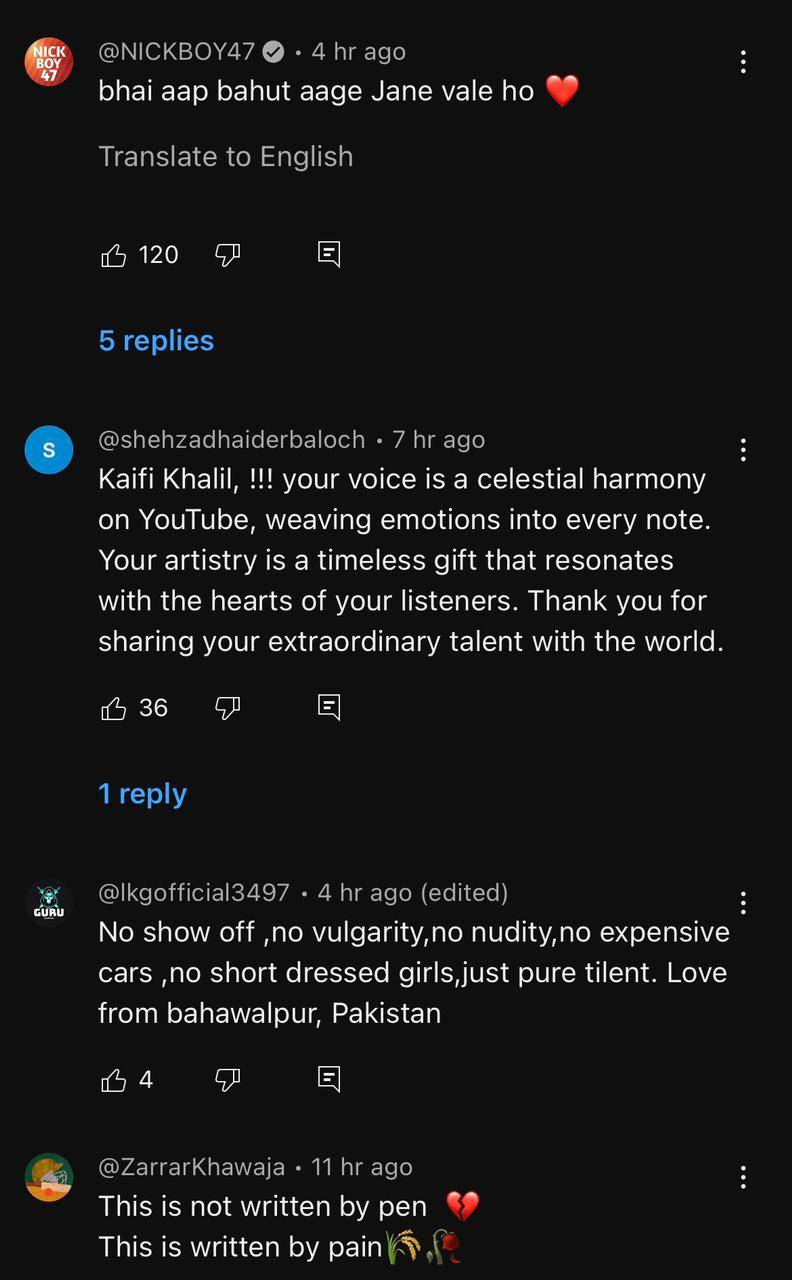Expand the 5 replies thread
The width and height of the screenshot is (792, 1280).
[x=156, y=341]
